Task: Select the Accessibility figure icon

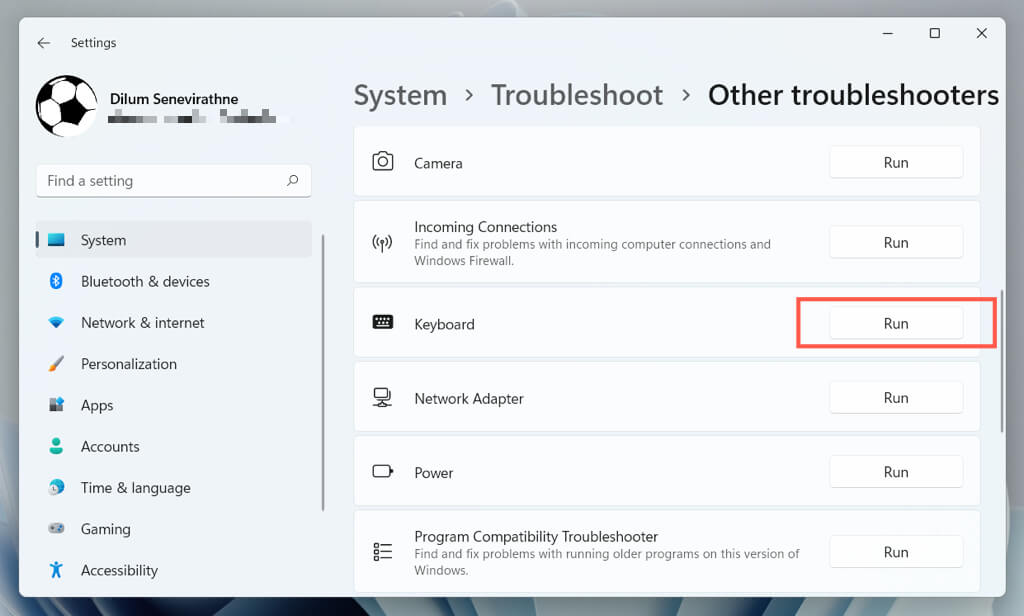Action: [57, 570]
